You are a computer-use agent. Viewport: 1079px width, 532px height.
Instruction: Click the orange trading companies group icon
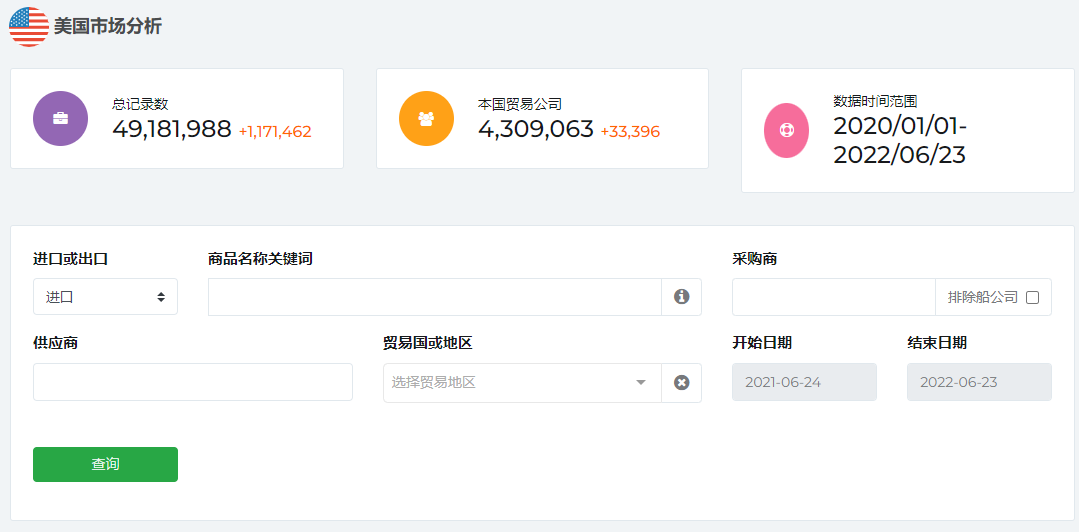point(426,118)
